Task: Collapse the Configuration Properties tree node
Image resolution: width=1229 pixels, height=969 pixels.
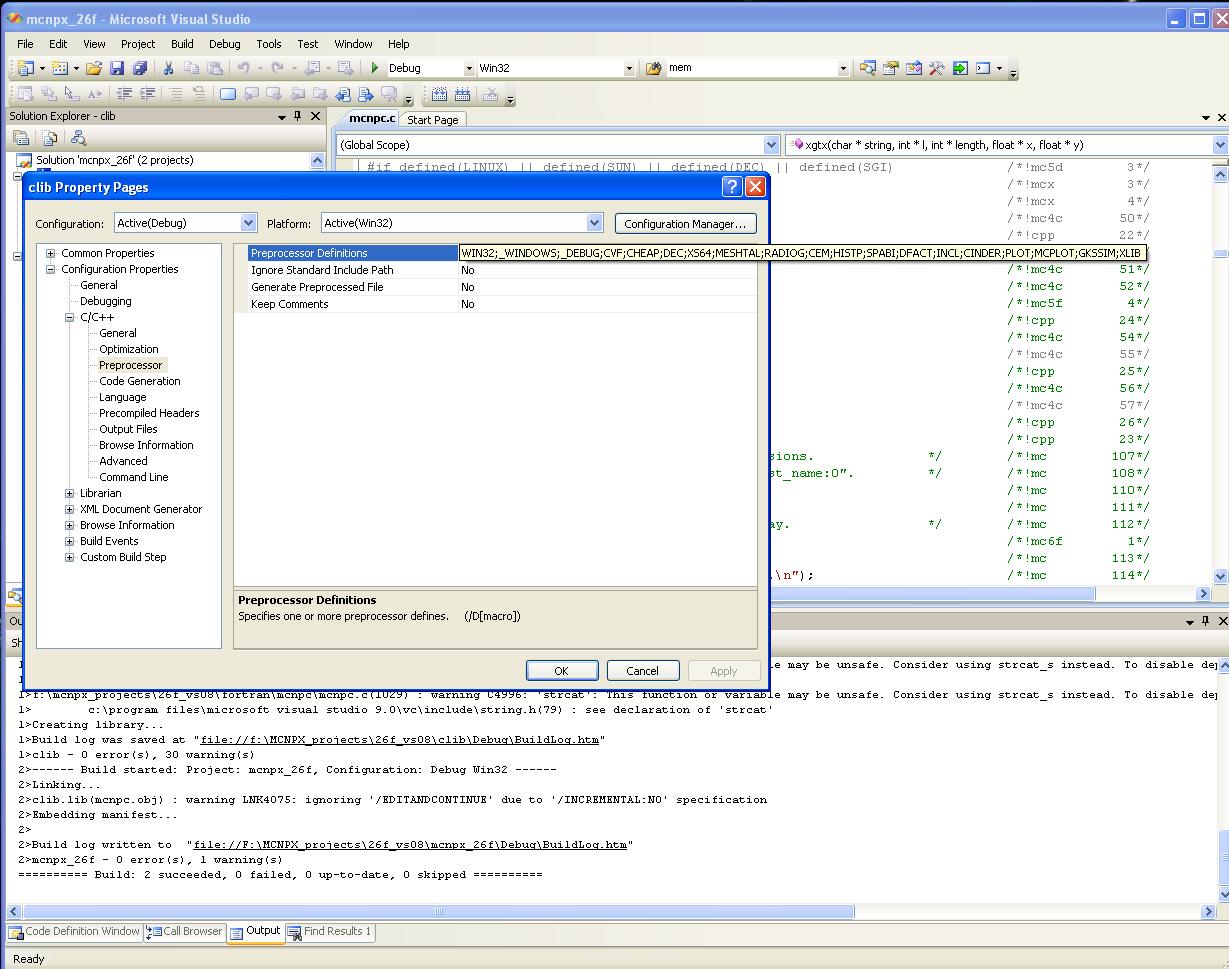Action: click(x=51, y=269)
